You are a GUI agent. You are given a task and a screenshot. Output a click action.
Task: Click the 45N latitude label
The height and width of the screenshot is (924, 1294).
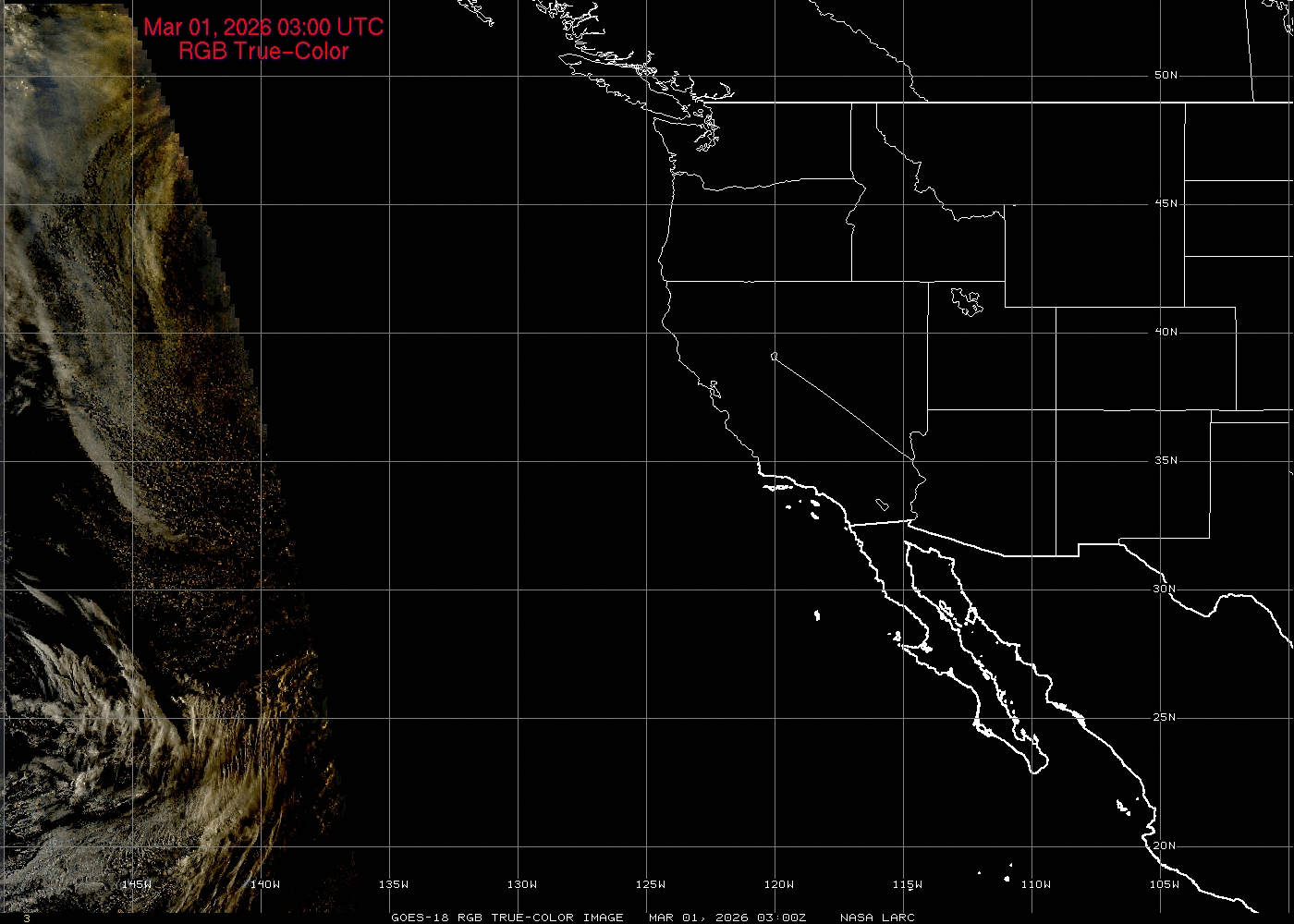pos(1166,204)
